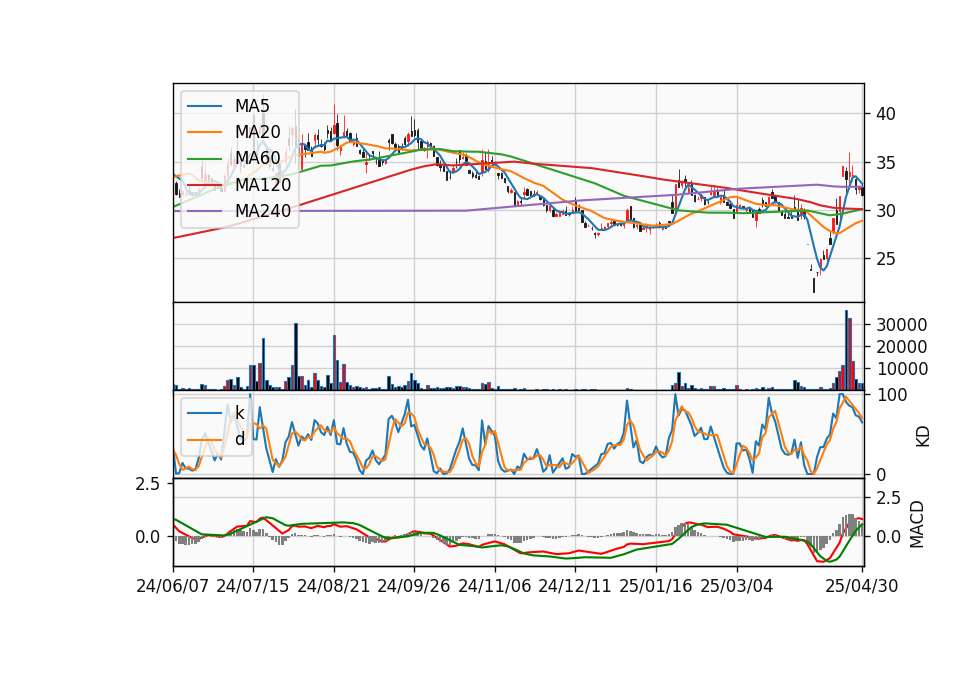
Task: Click the volume axis value 20000
Action: [901, 347]
